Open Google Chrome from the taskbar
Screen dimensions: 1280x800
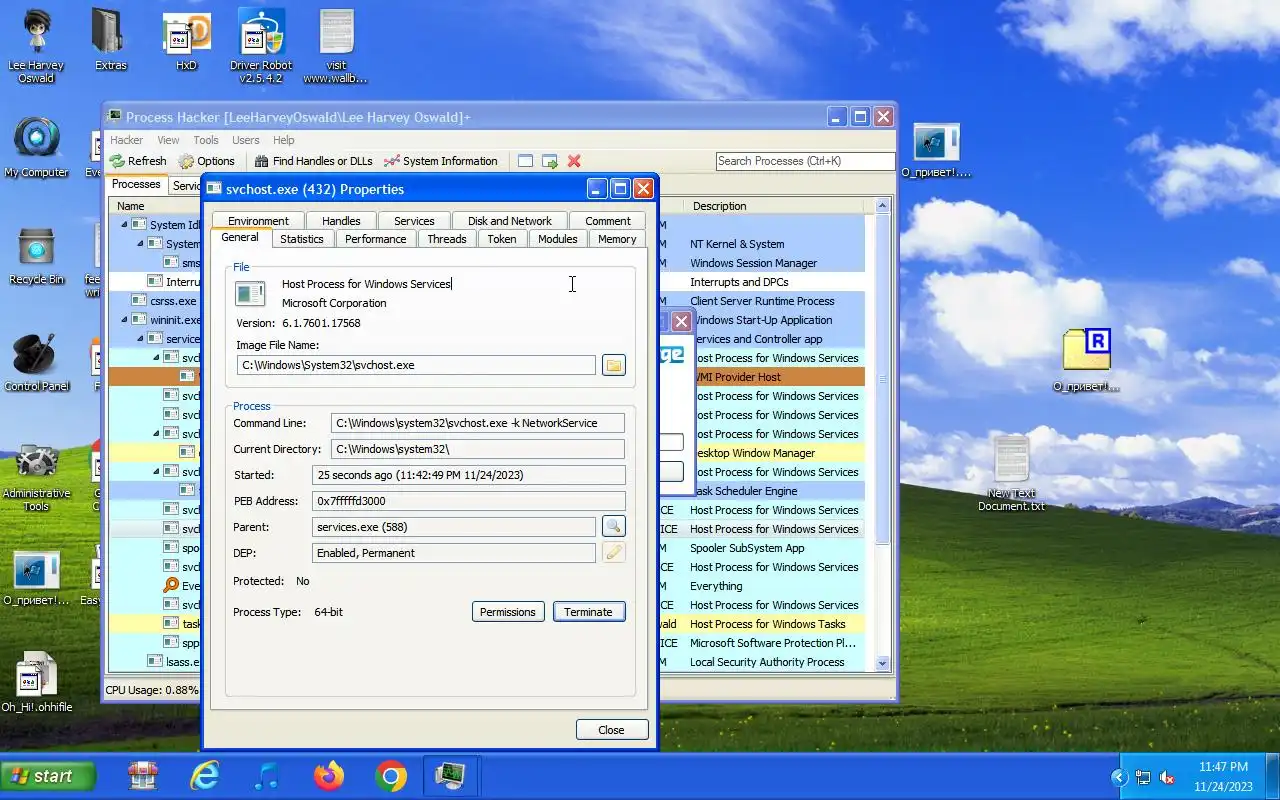pyautogui.click(x=391, y=776)
